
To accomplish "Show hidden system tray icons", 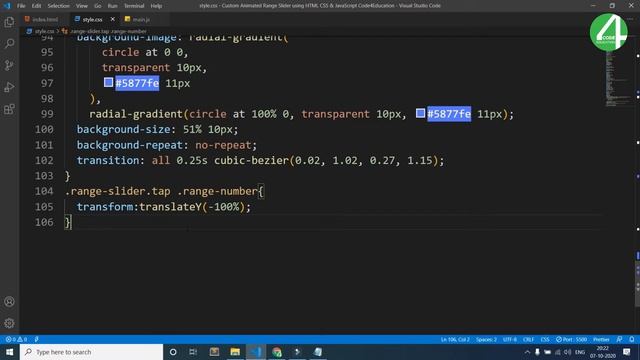I will point(527,352).
